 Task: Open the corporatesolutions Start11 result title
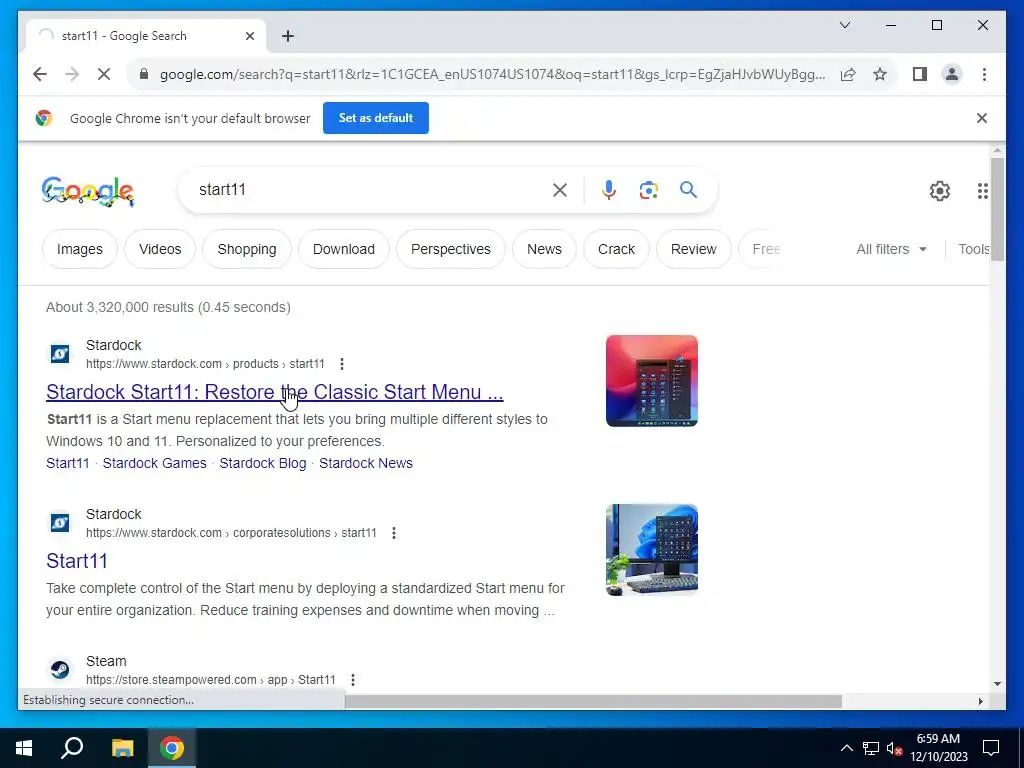(x=76, y=561)
